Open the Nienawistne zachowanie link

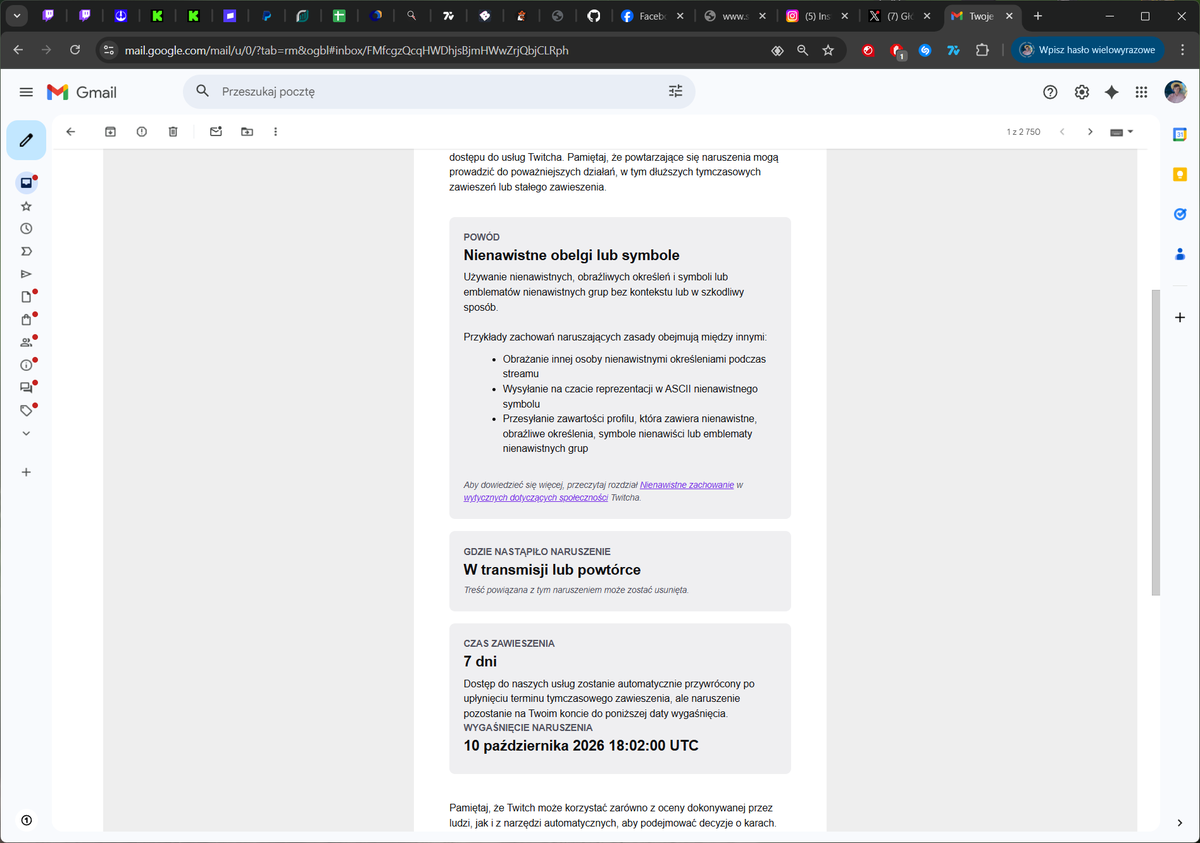pos(687,485)
